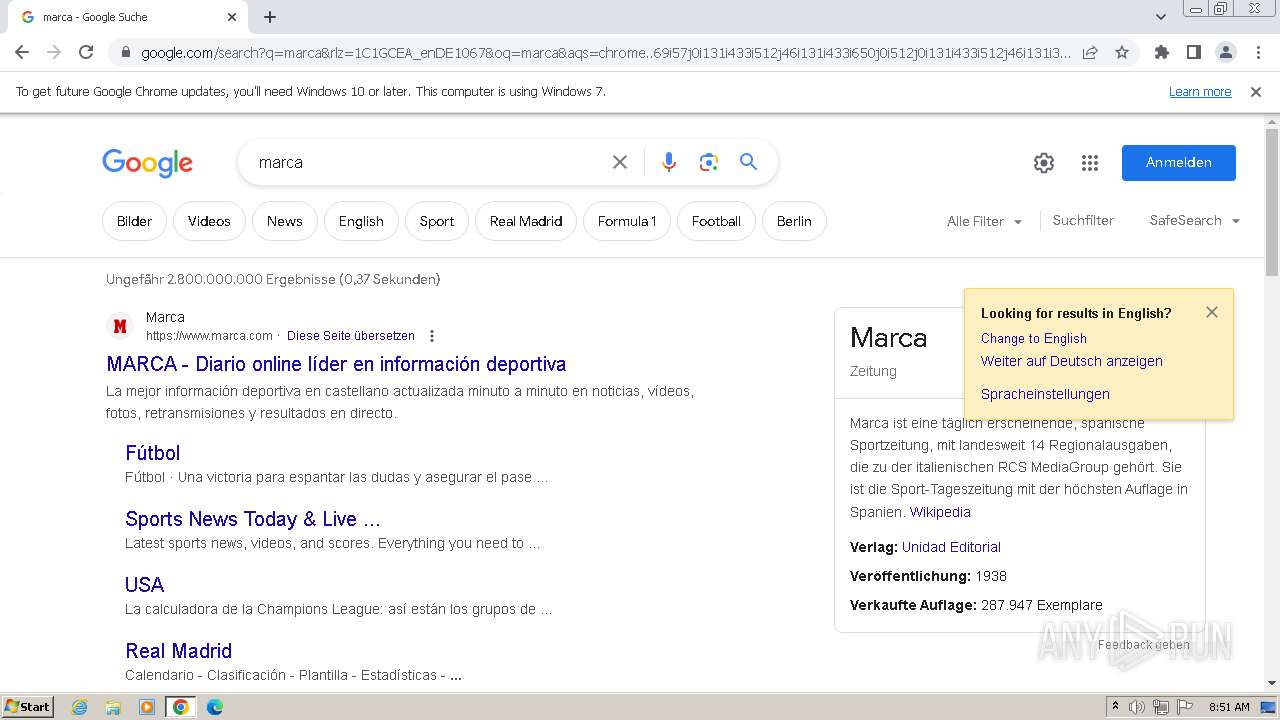Viewport: 1280px width, 720px height.
Task: Select the Formula 1 filter chip
Action: click(627, 221)
